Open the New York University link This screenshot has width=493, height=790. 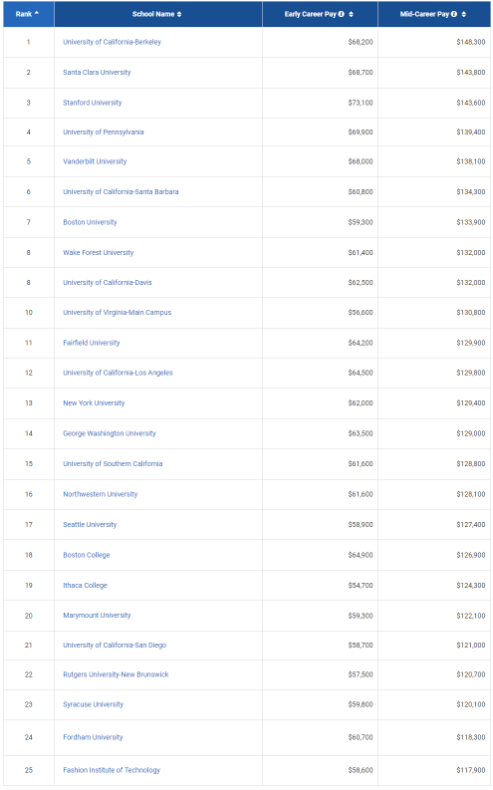click(94, 403)
